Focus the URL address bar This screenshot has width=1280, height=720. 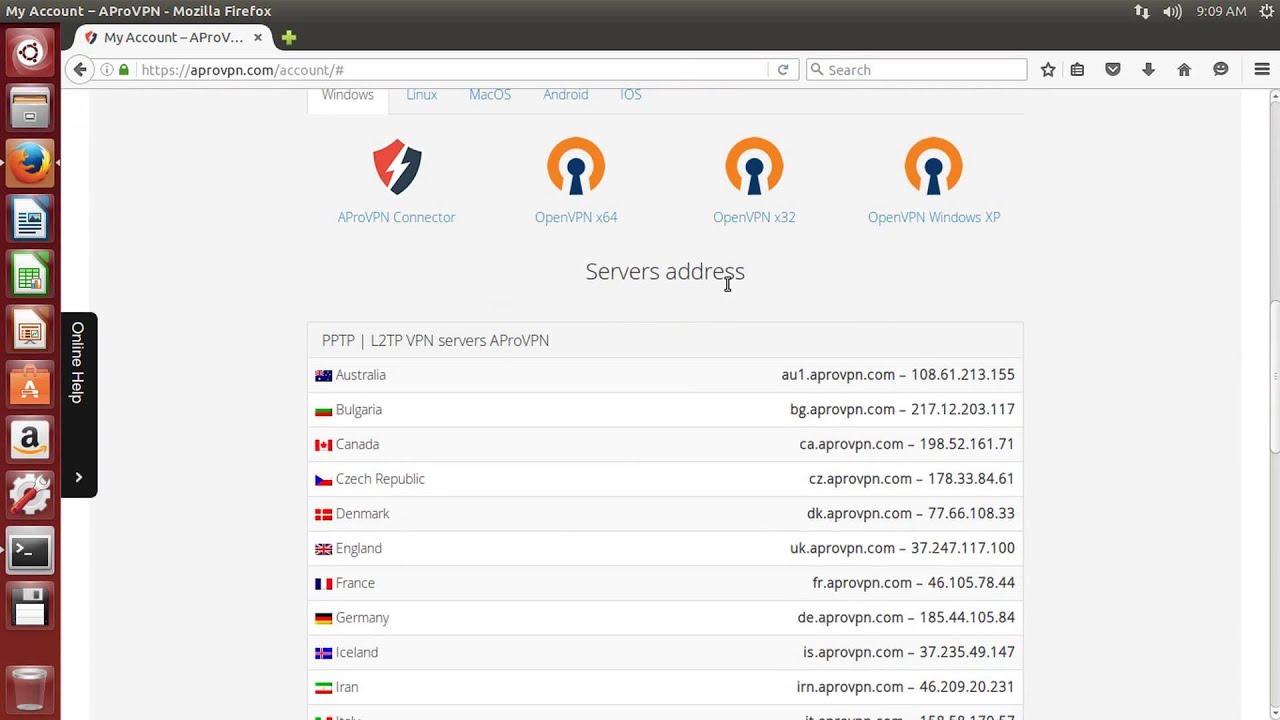point(453,70)
